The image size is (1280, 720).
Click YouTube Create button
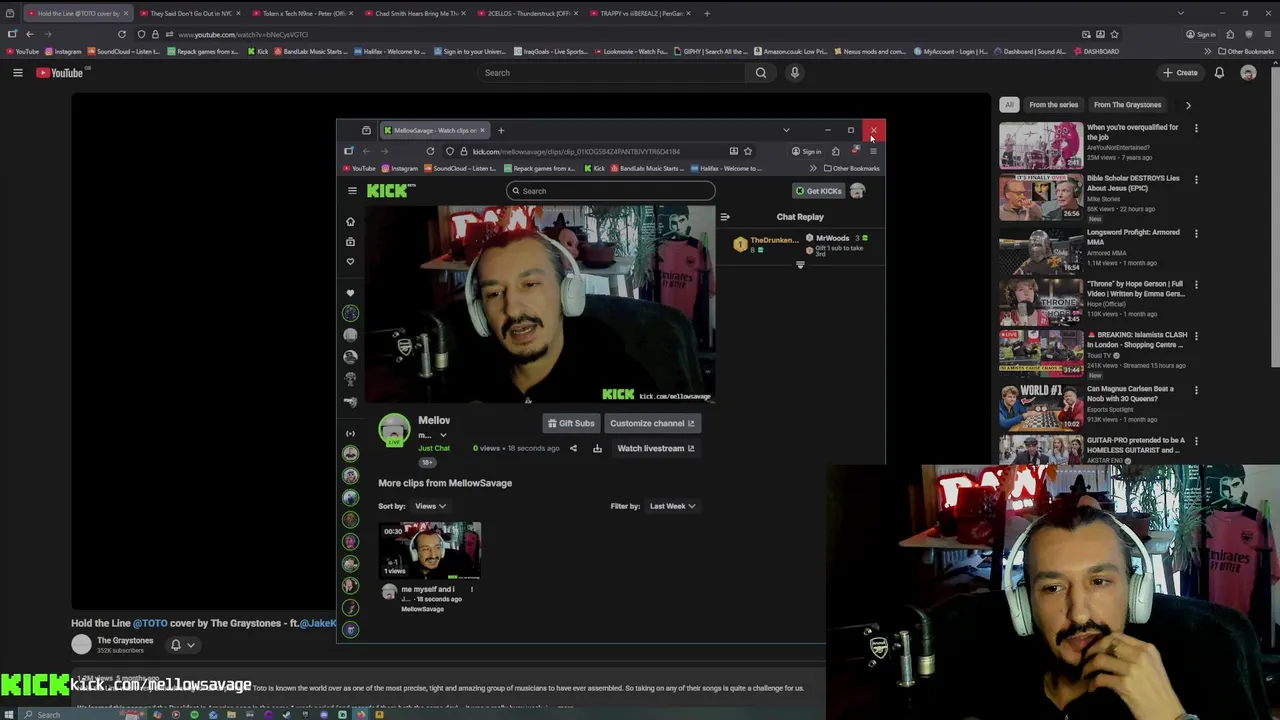(1181, 73)
